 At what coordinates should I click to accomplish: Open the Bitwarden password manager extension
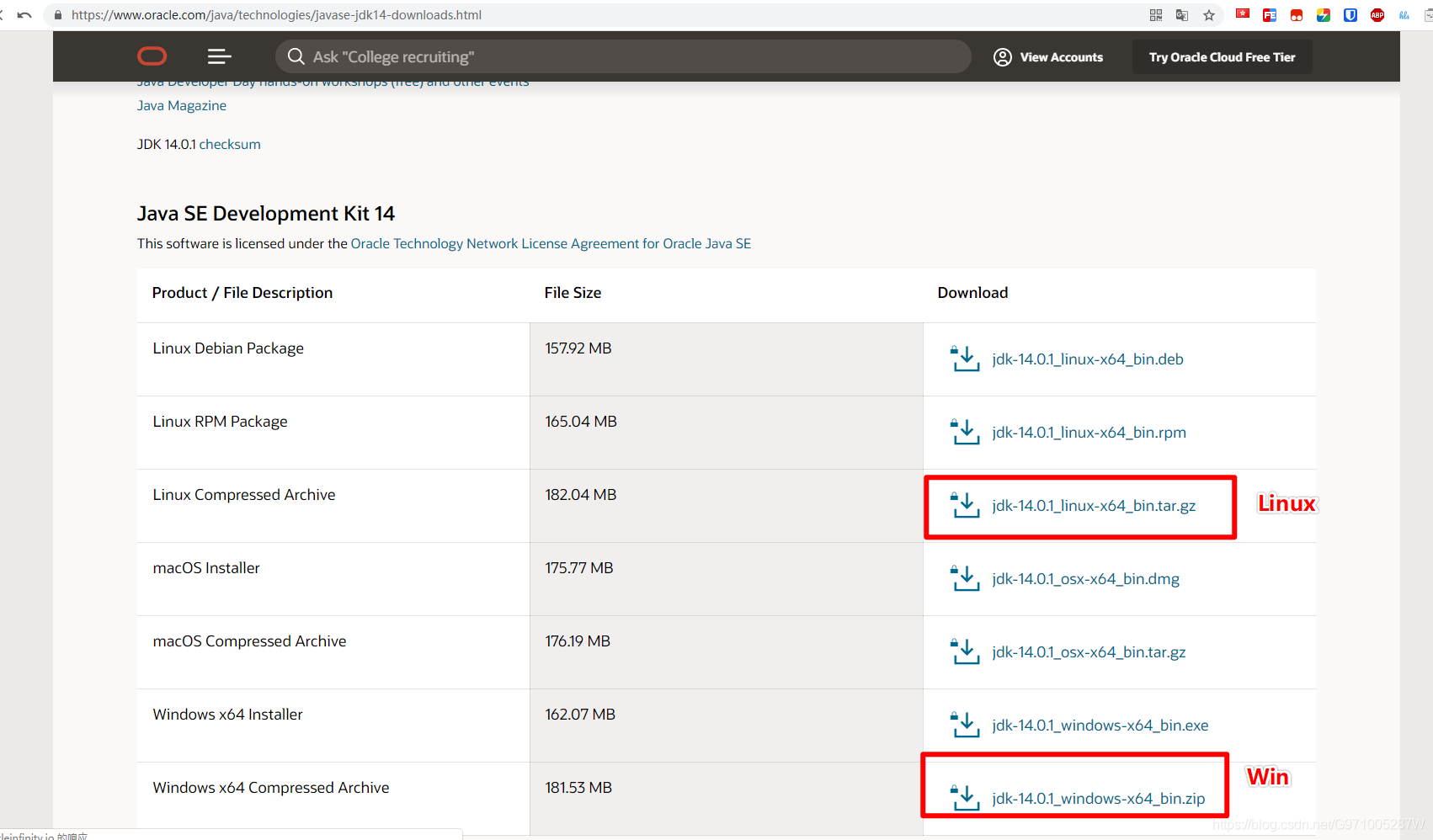click(x=1349, y=14)
